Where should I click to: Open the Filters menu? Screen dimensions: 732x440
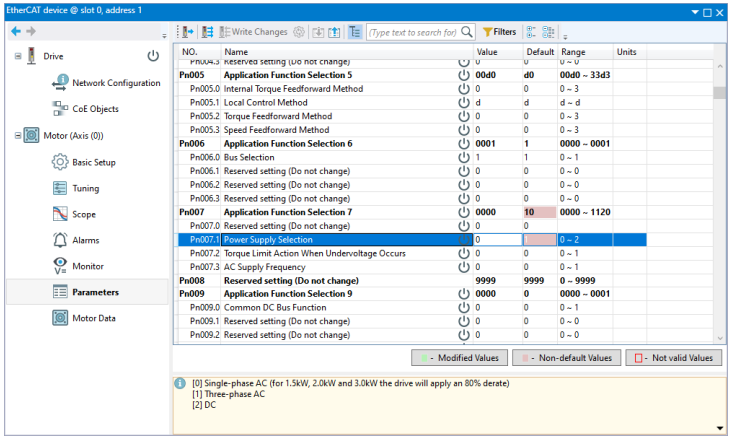coord(500,32)
